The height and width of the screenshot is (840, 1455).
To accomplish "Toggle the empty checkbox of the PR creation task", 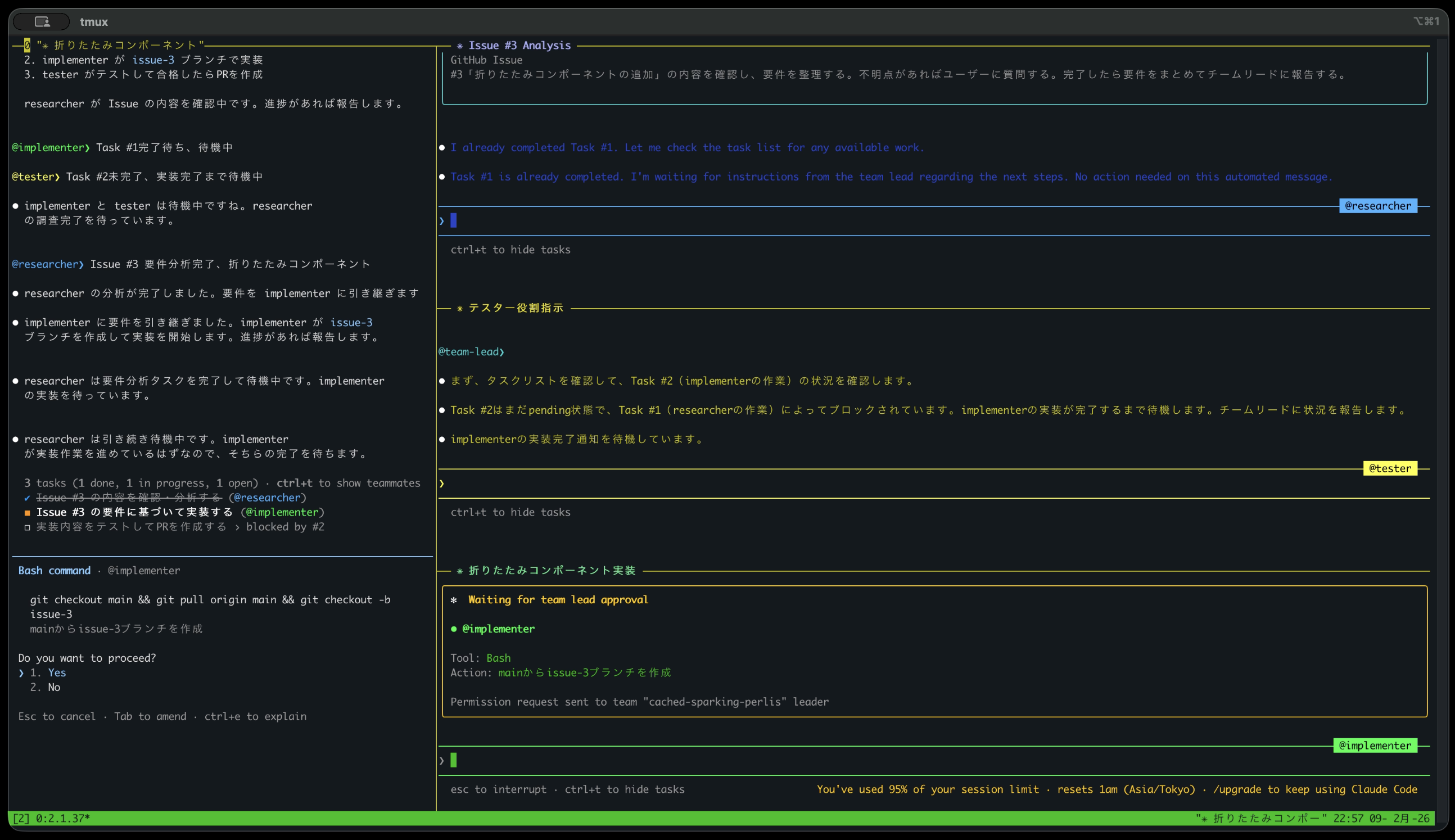I will pos(27,527).
